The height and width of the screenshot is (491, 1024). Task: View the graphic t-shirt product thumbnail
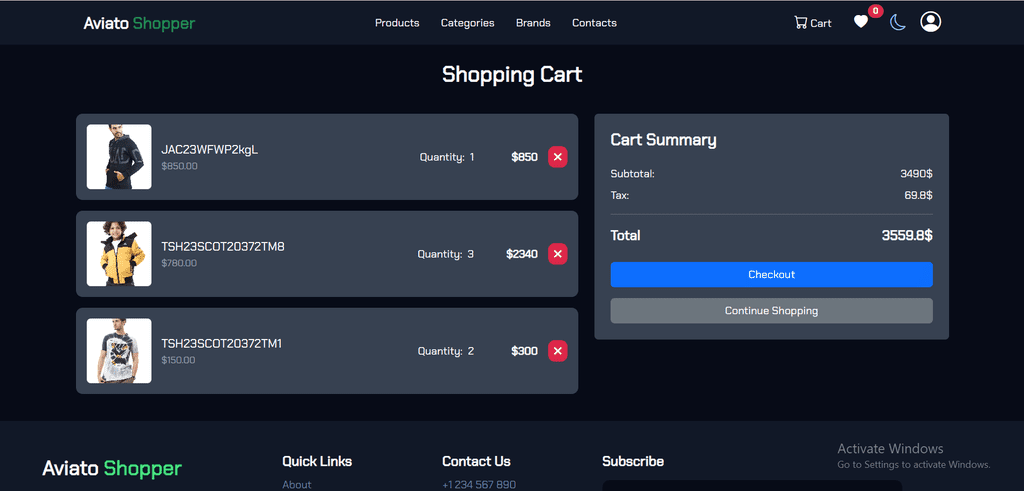[x=119, y=351]
